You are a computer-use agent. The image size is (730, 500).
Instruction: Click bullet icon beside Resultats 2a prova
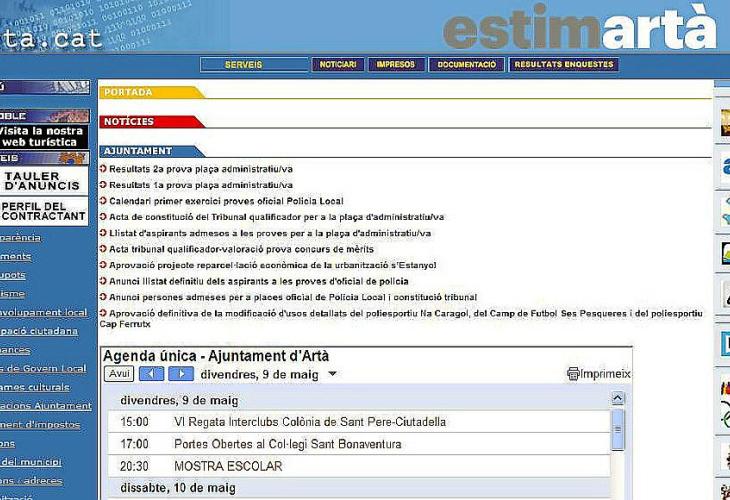[x=103, y=169]
